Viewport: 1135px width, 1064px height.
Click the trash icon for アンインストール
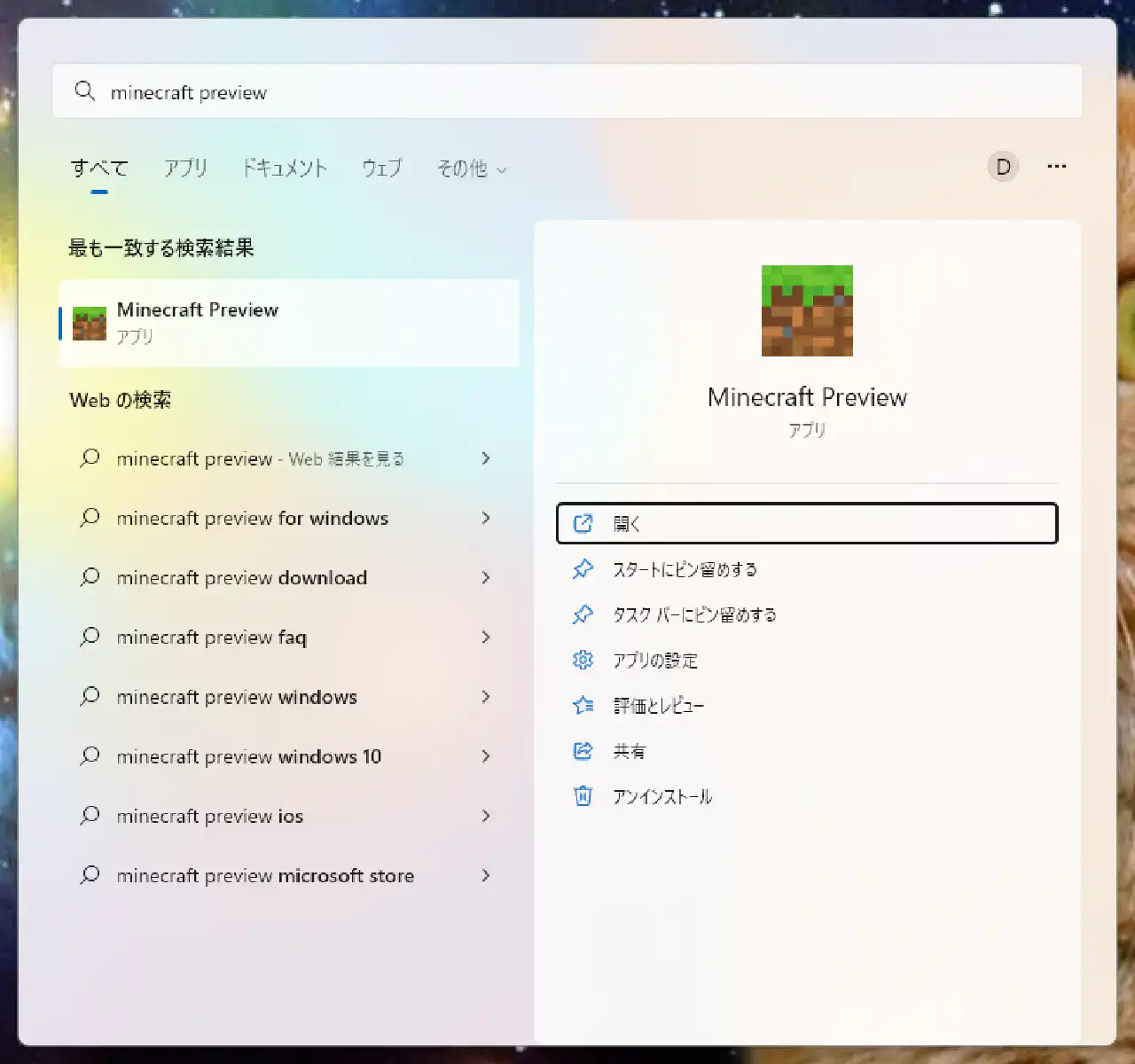pyautogui.click(x=583, y=796)
